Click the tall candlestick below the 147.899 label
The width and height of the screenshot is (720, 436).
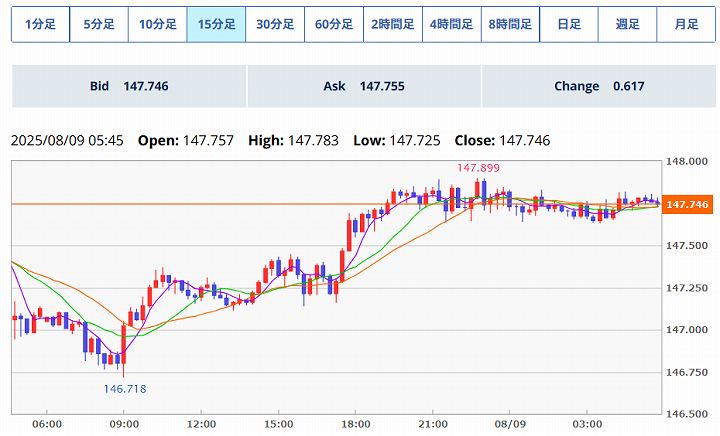coord(478,189)
